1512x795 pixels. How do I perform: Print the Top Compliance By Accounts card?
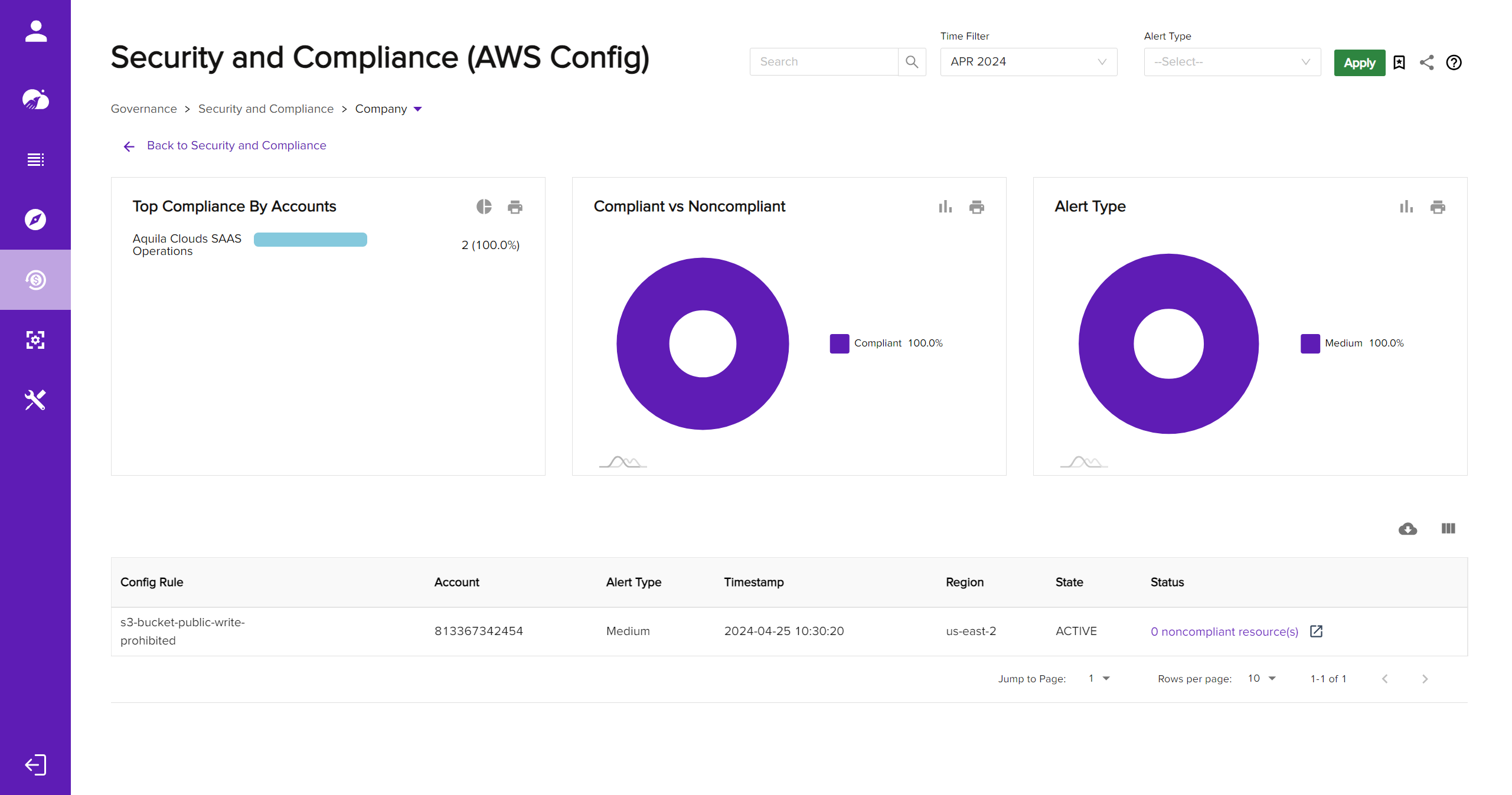pyautogui.click(x=515, y=207)
